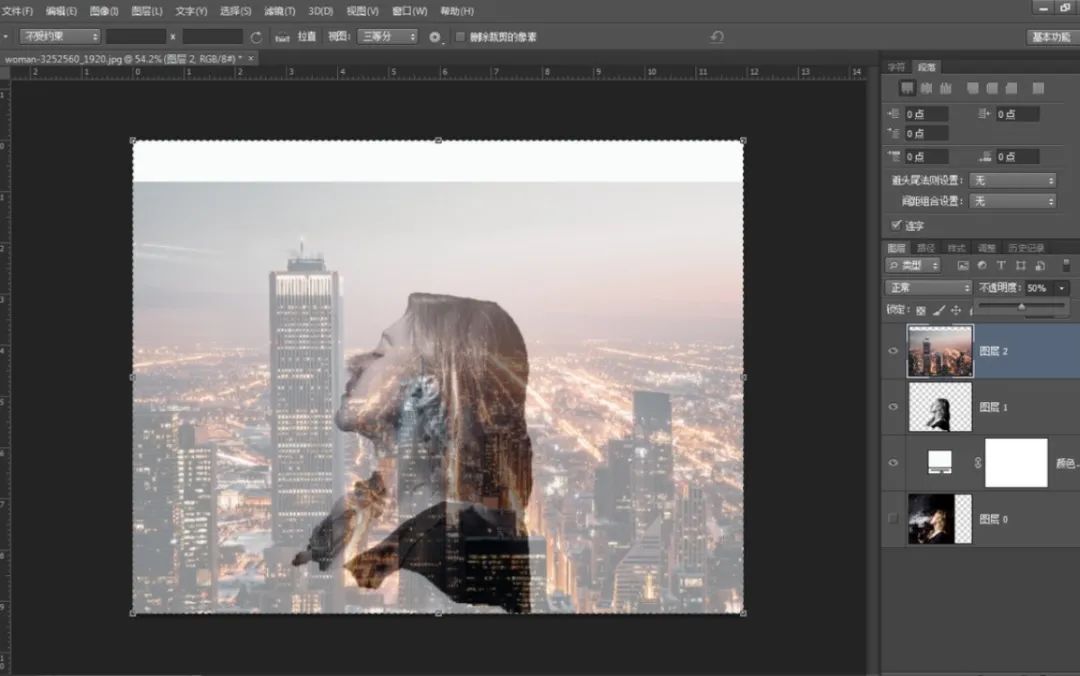Select the 图层 2 city thumbnail
Image resolution: width=1080 pixels, height=676 pixels.
tap(940, 351)
